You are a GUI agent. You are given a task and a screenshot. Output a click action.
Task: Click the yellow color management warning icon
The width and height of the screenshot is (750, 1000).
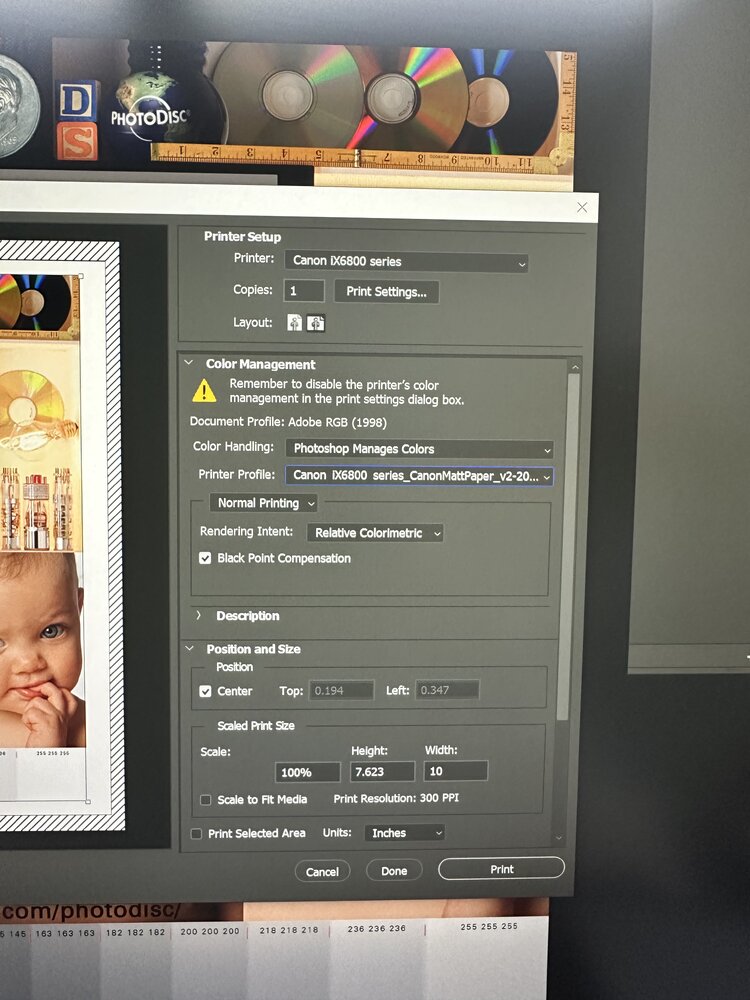tap(205, 391)
